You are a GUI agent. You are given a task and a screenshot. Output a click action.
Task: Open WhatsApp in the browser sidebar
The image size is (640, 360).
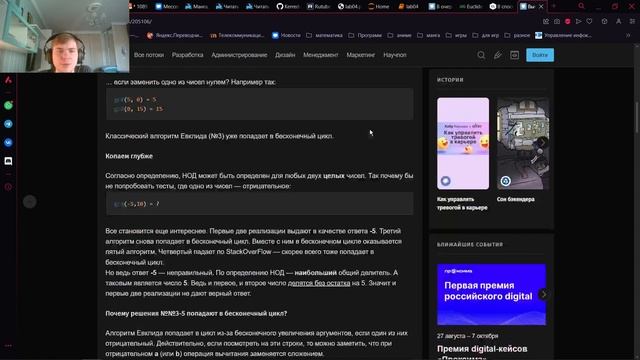pyautogui.click(x=8, y=105)
